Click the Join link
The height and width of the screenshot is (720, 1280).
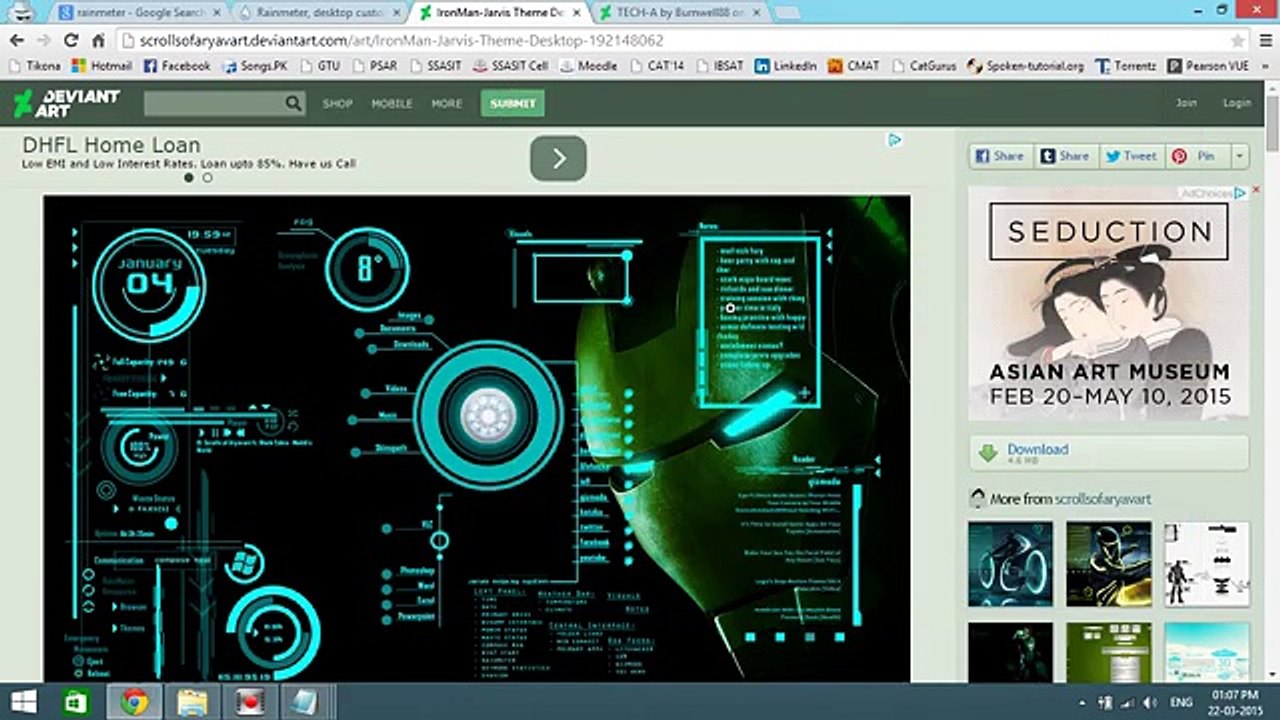1186,102
